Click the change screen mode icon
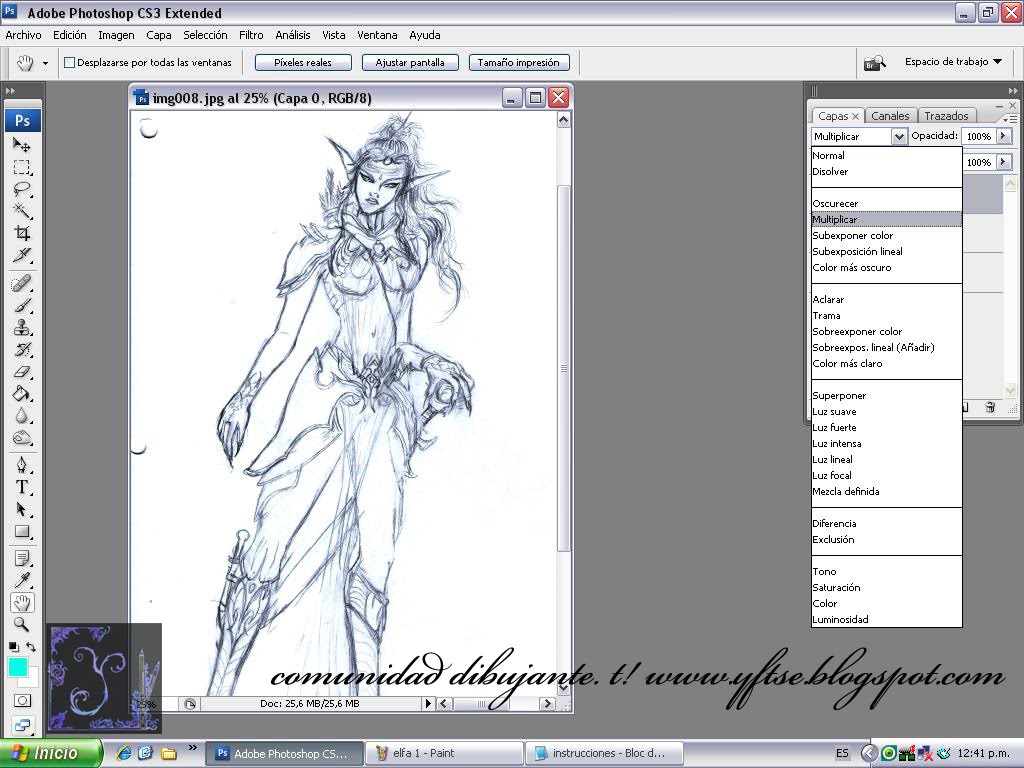The height and width of the screenshot is (768, 1024). 22,725
